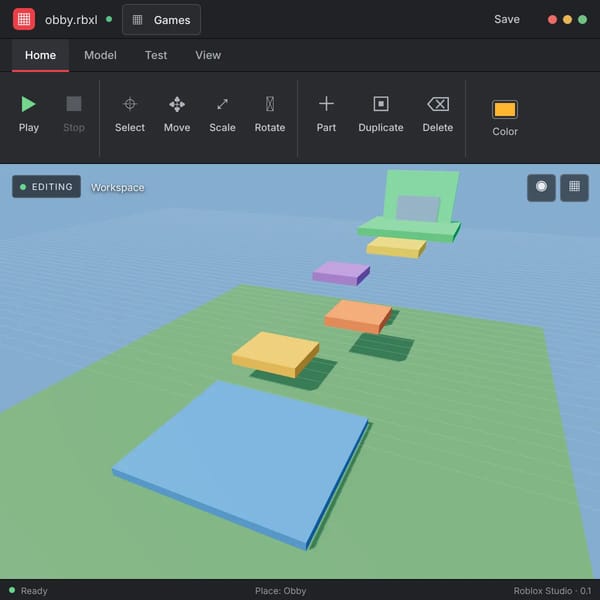Toggle the viewport grid button
Viewport: 600px width, 600px height.
[574, 188]
